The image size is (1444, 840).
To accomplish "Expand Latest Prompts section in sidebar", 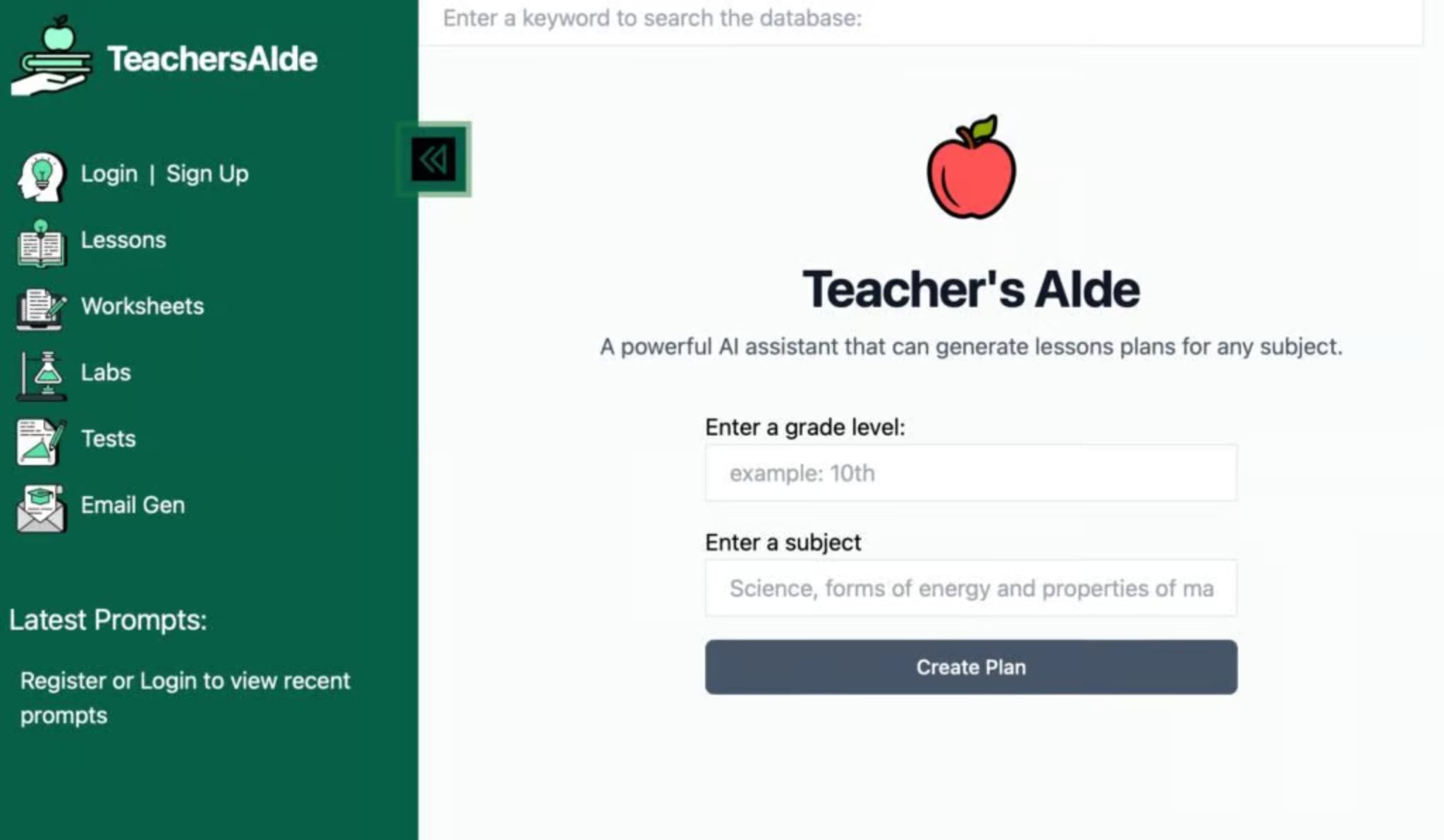I will (x=107, y=620).
